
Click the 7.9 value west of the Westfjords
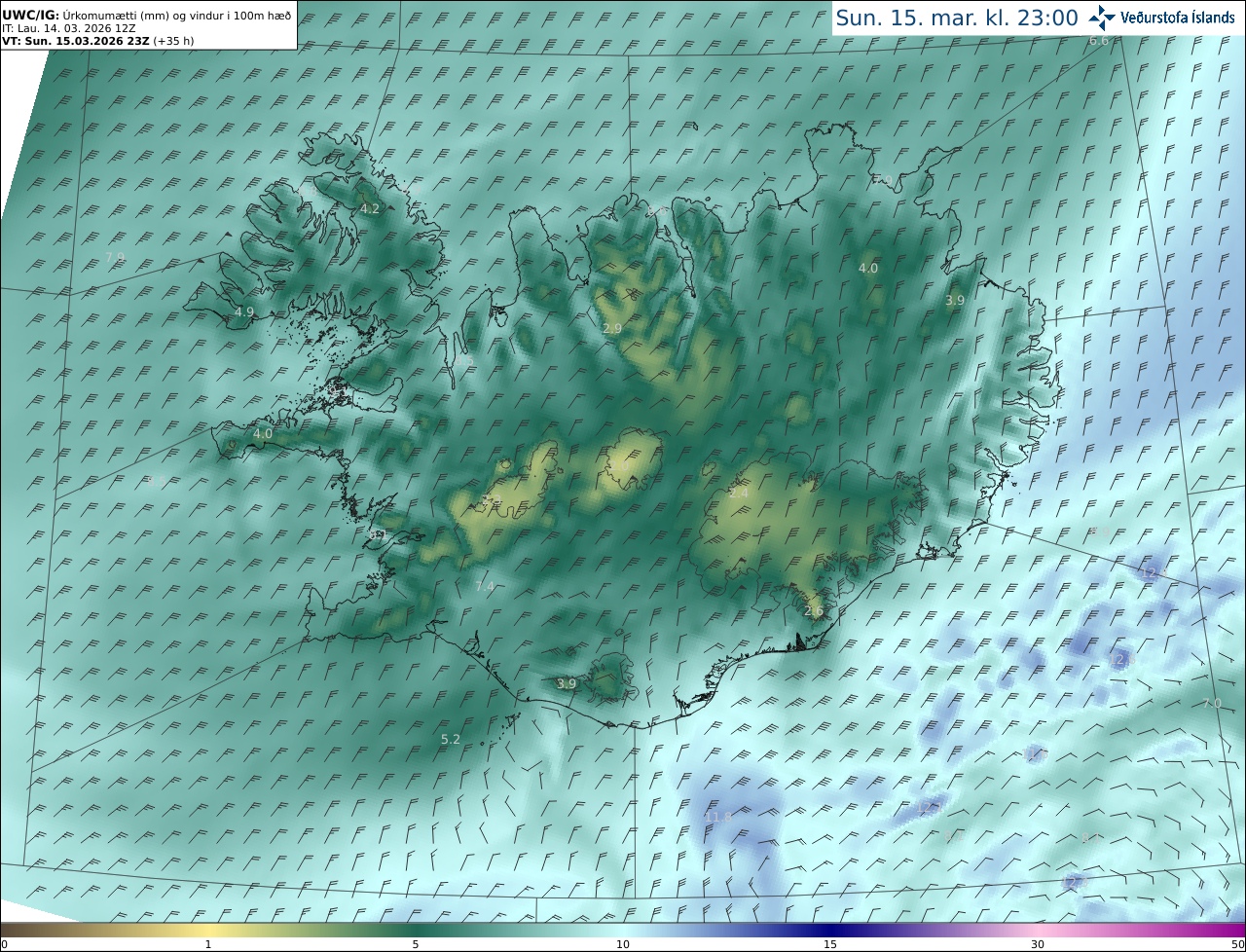(x=115, y=257)
